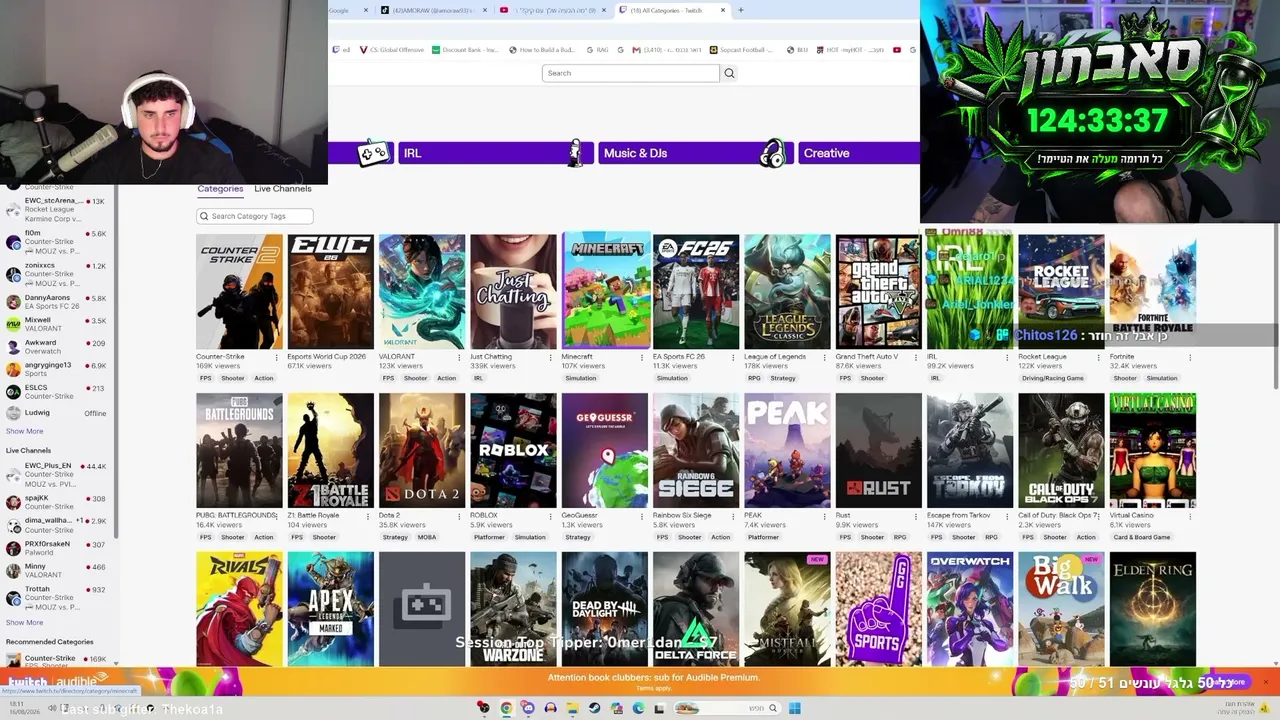
Task: Open Minny channel avatar in sidebar
Action: (x=13, y=570)
